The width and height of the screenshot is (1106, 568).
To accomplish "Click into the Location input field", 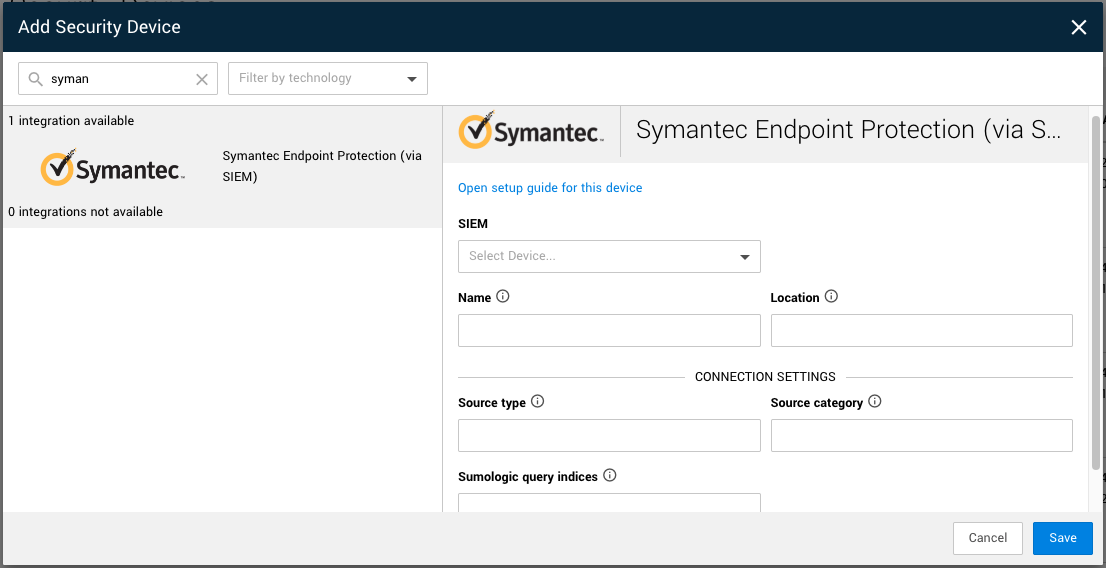I will tap(922, 330).
